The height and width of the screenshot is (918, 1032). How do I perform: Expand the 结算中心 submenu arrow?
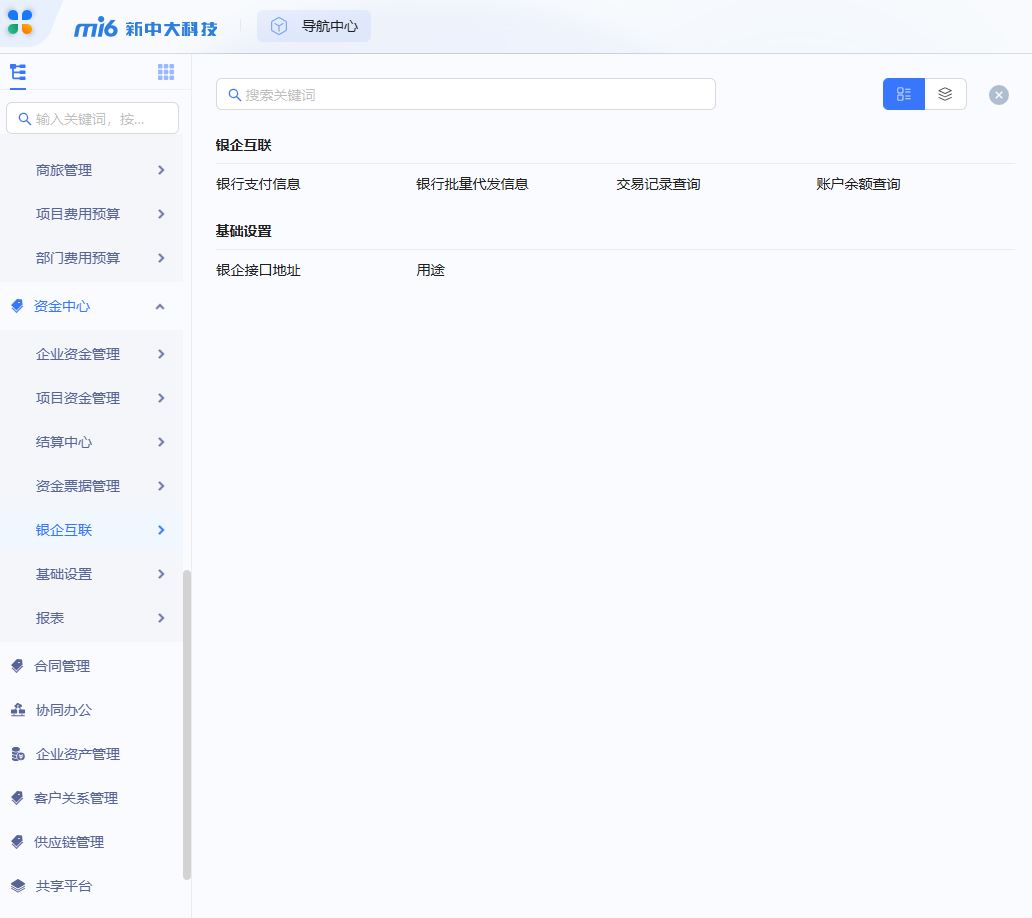click(x=161, y=442)
